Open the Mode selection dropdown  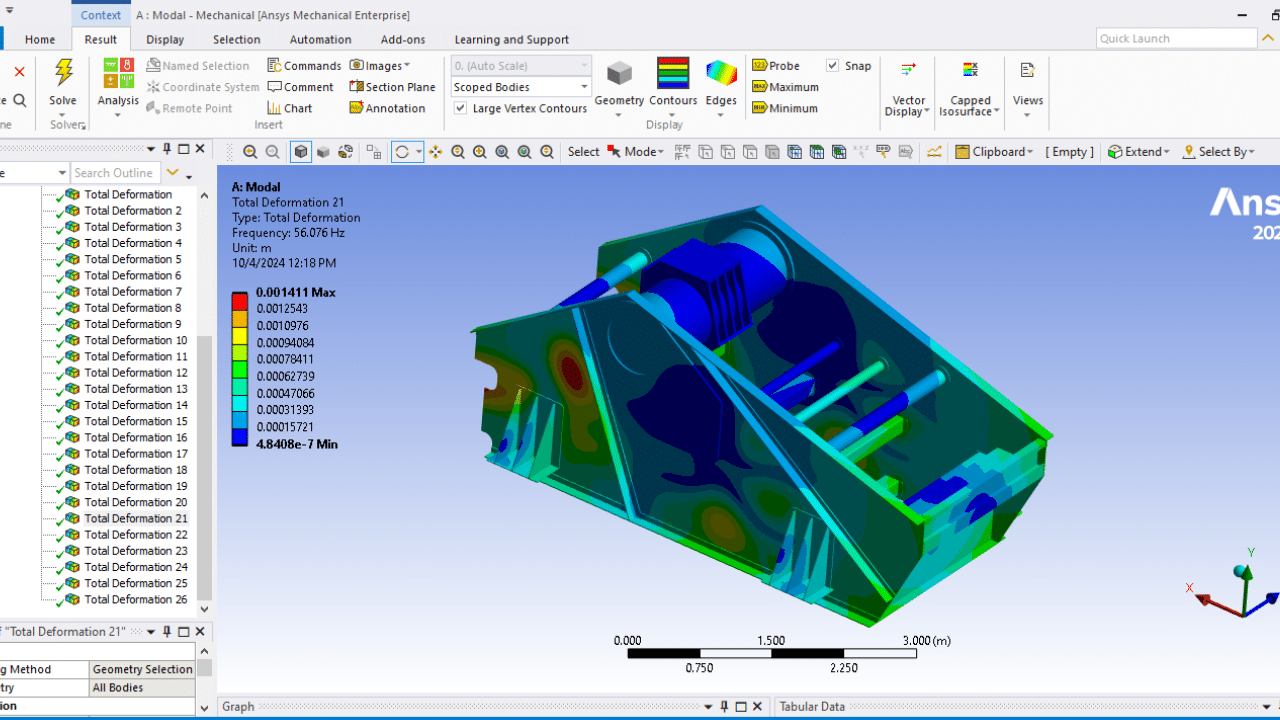point(635,152)
